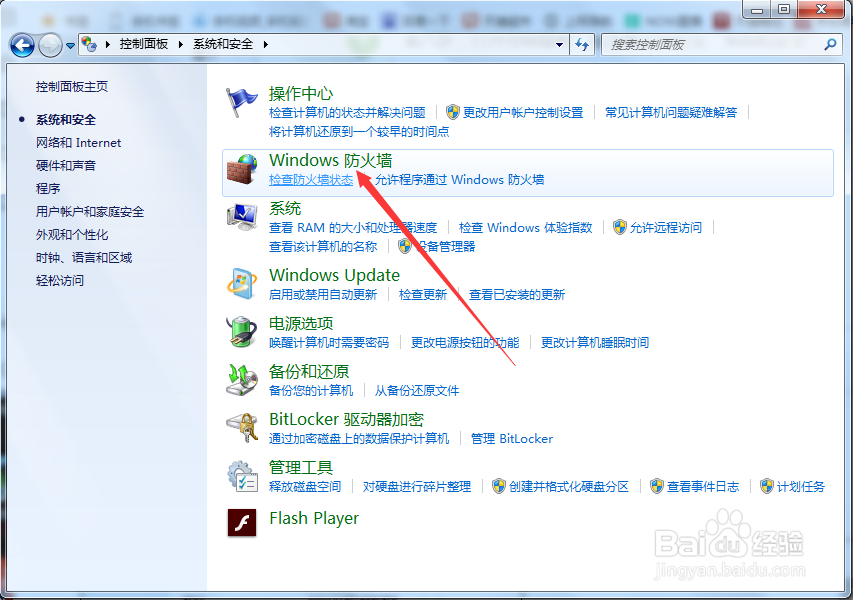Open the Flash Player icon

(x=242, y=522)
